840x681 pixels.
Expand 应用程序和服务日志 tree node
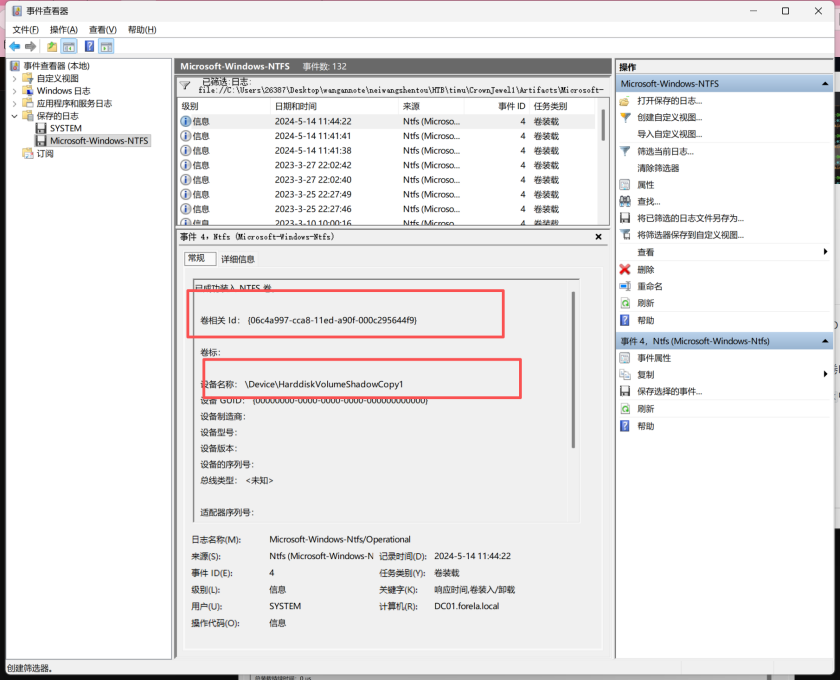[14, 103]
